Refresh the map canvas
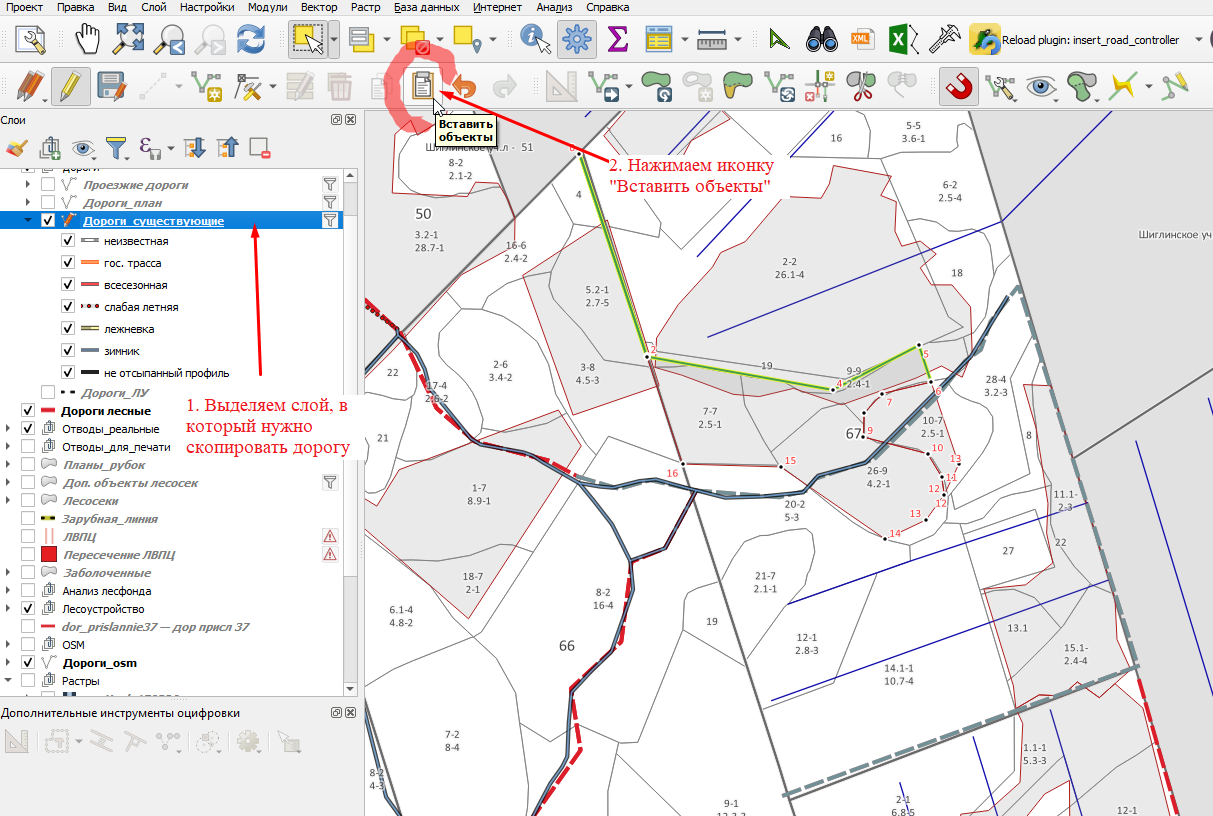Image resolution: width=1213 pixels, height=816 pixels. pos(249,39)
